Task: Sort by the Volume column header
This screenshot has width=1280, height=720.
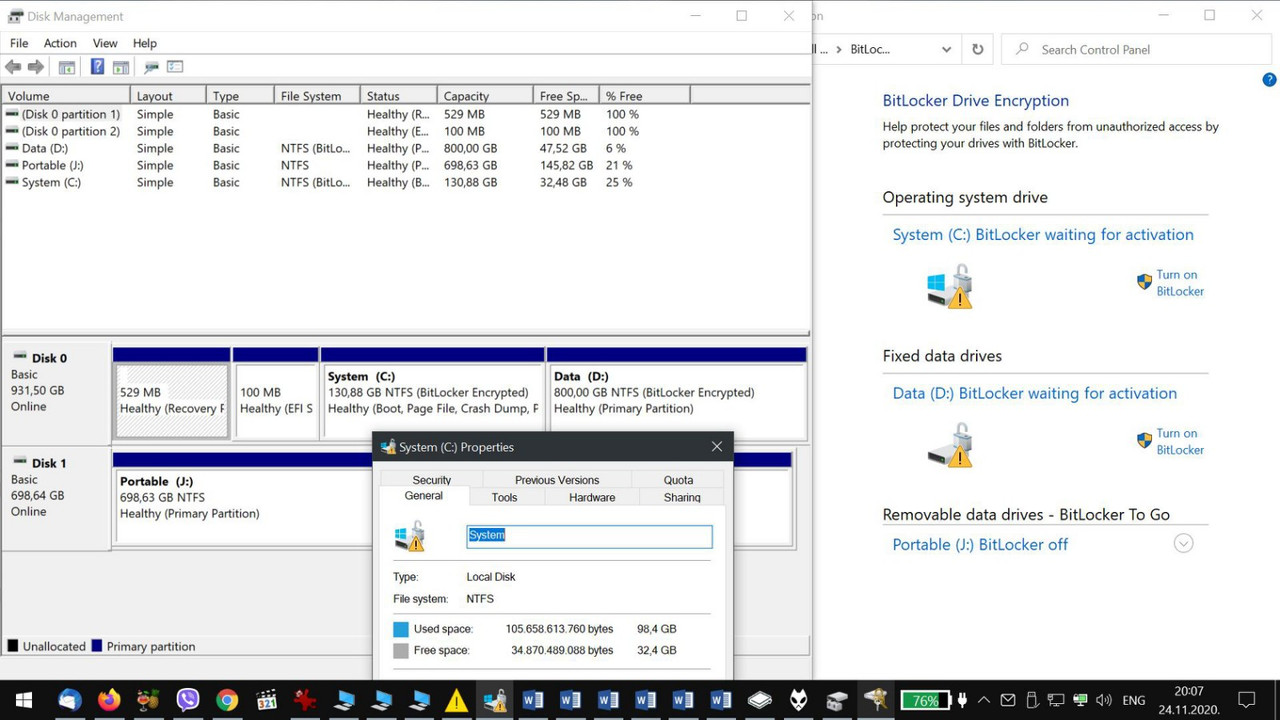Action: (x=66, y=96)
